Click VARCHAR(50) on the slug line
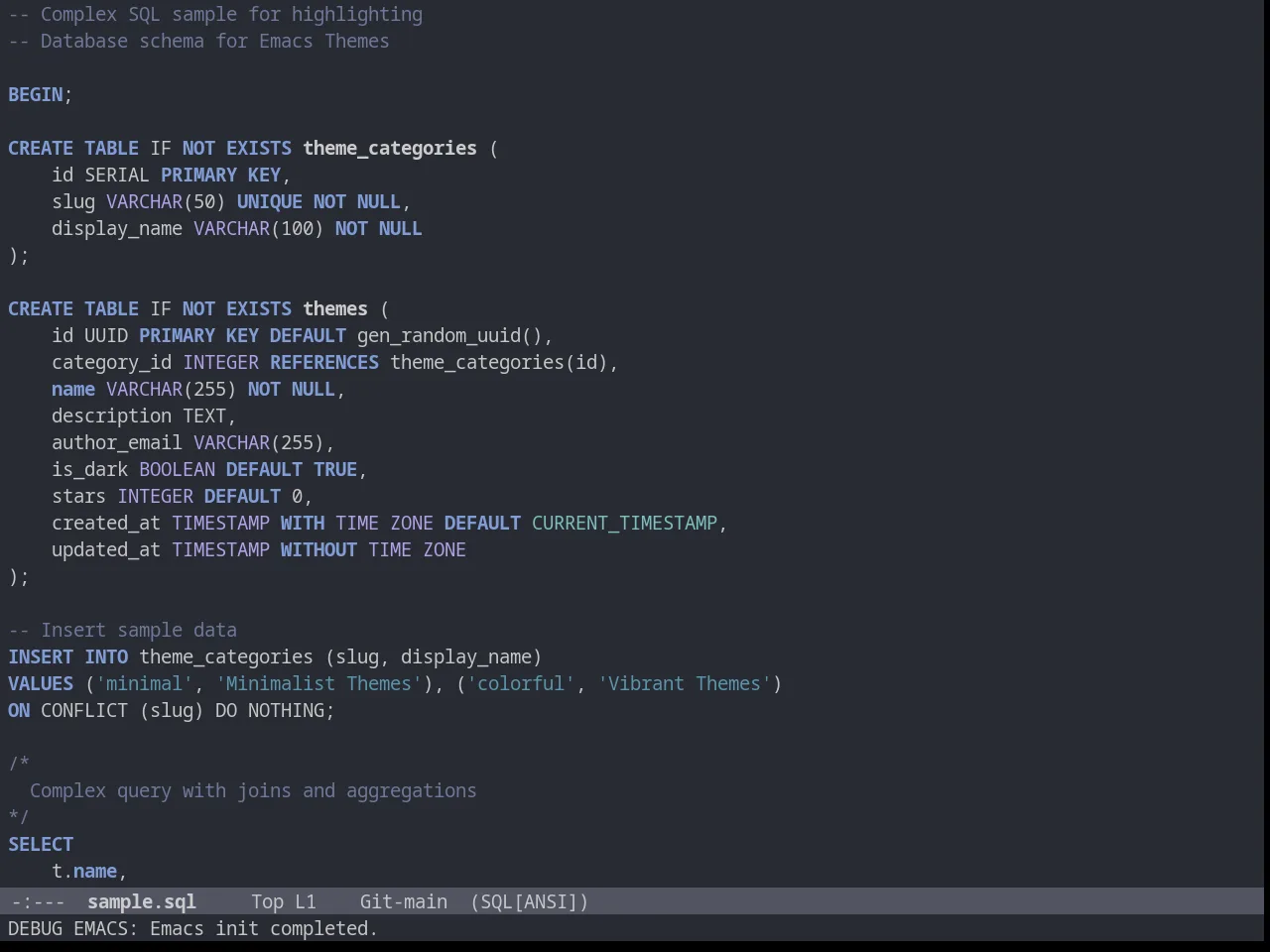Image resolution: width=1270 pixels, height=952 pixels. (166, 201)
